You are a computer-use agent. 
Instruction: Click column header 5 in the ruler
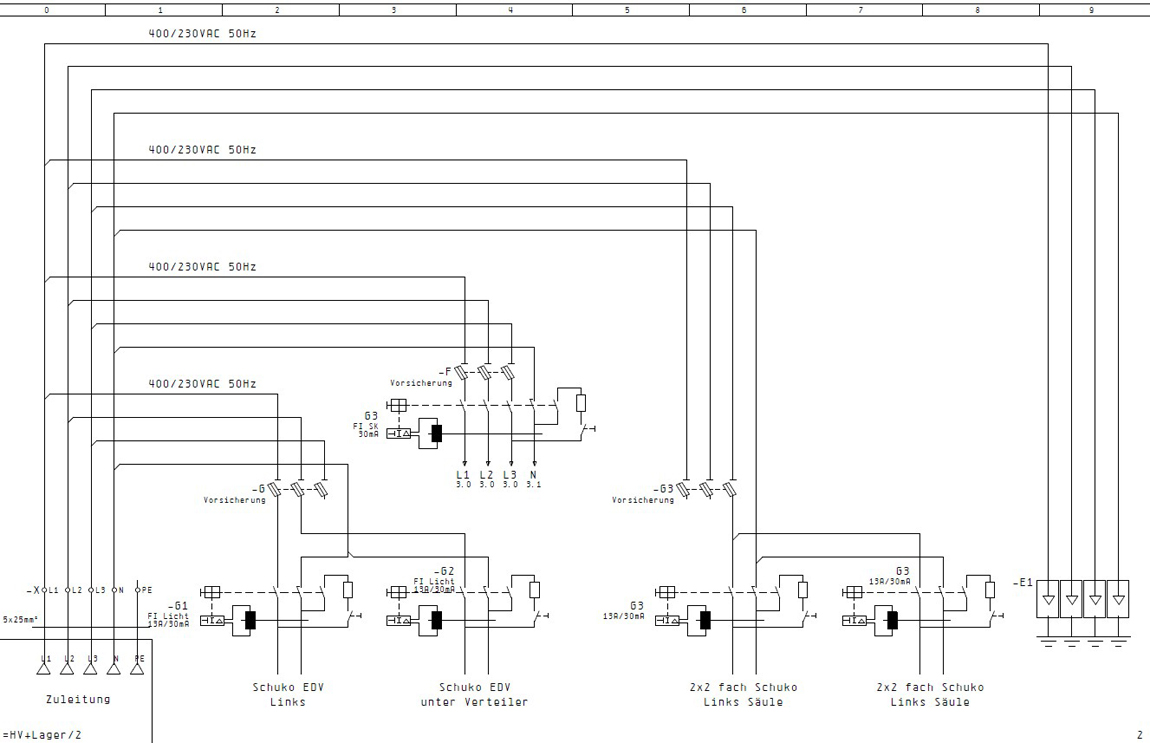tap(627, 10)
